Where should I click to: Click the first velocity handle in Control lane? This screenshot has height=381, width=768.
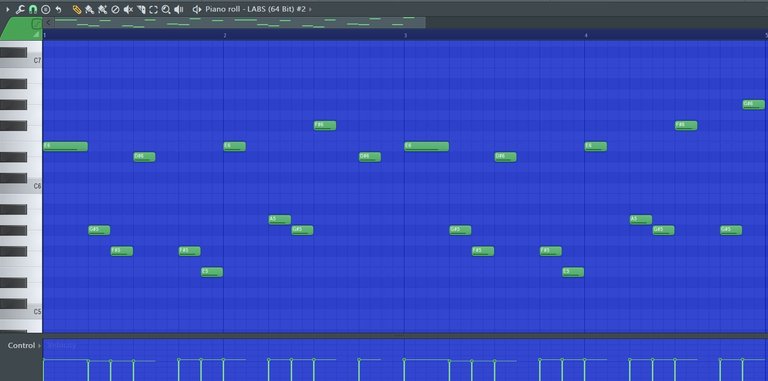point(44,360)
